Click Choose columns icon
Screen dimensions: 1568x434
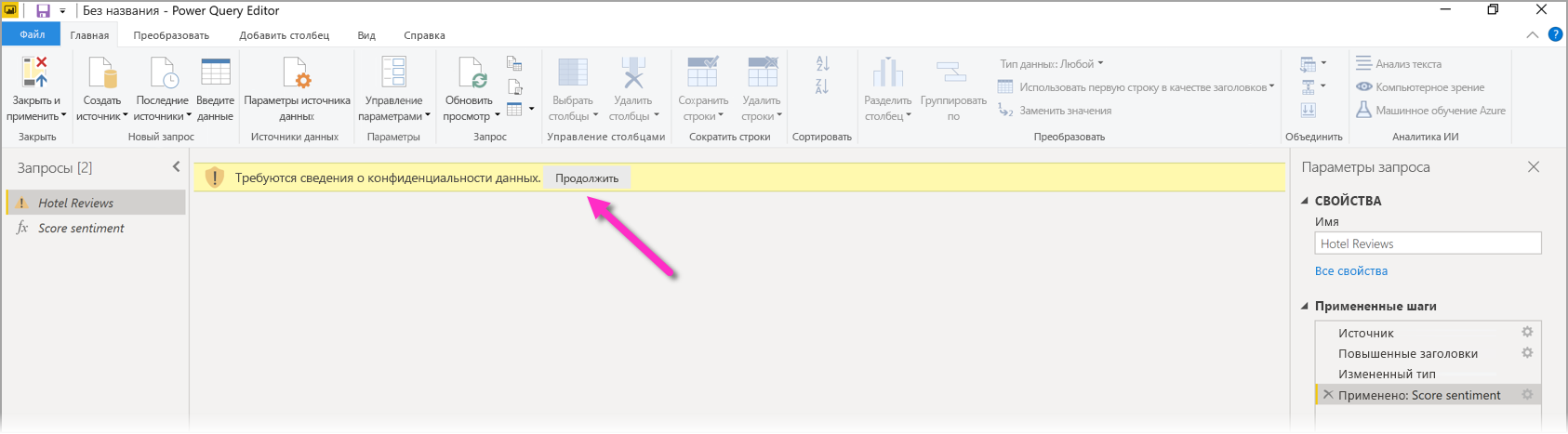(x=572, y=72)
